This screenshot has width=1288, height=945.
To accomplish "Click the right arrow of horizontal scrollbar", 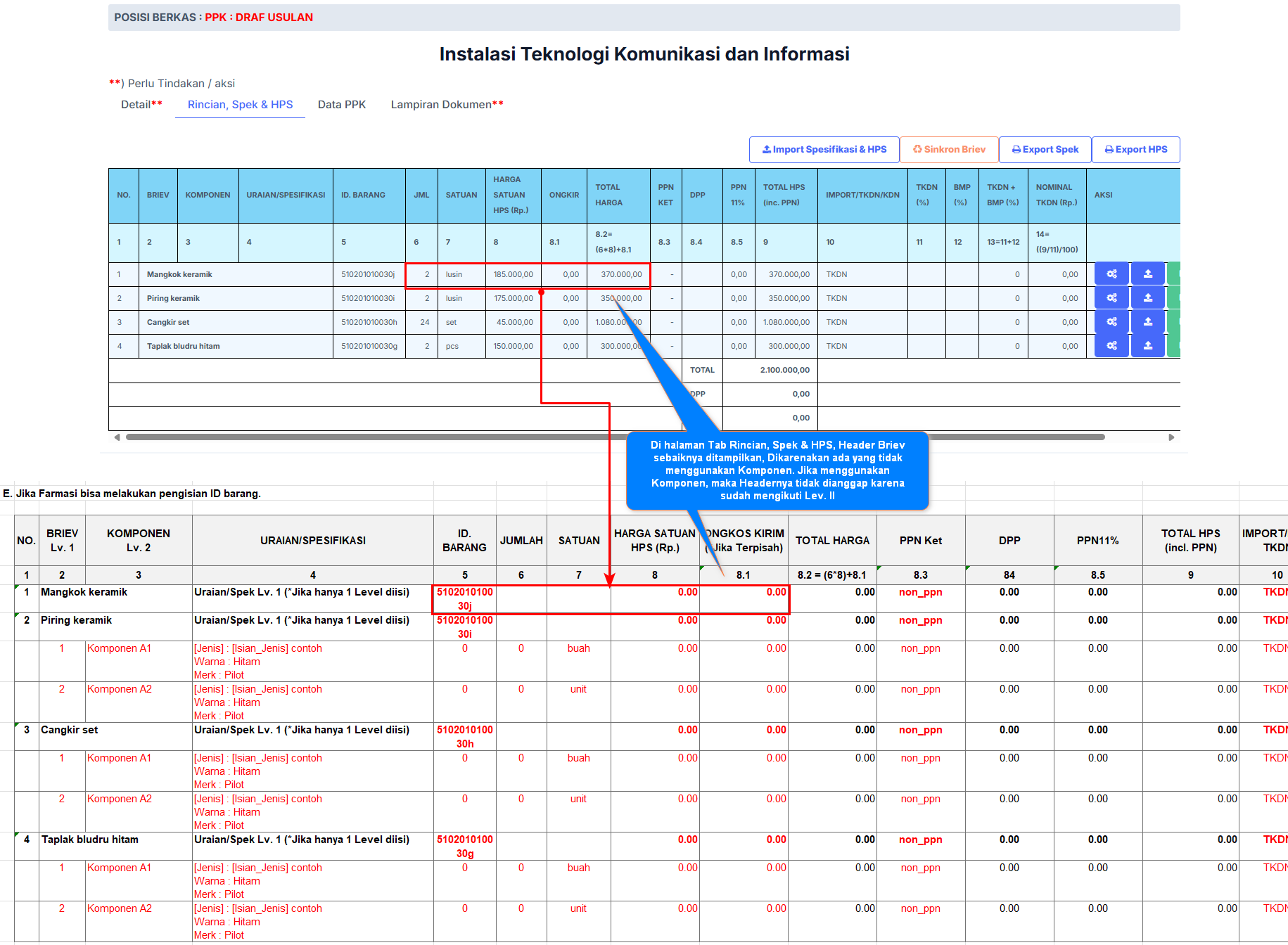I will (1171, 437).
